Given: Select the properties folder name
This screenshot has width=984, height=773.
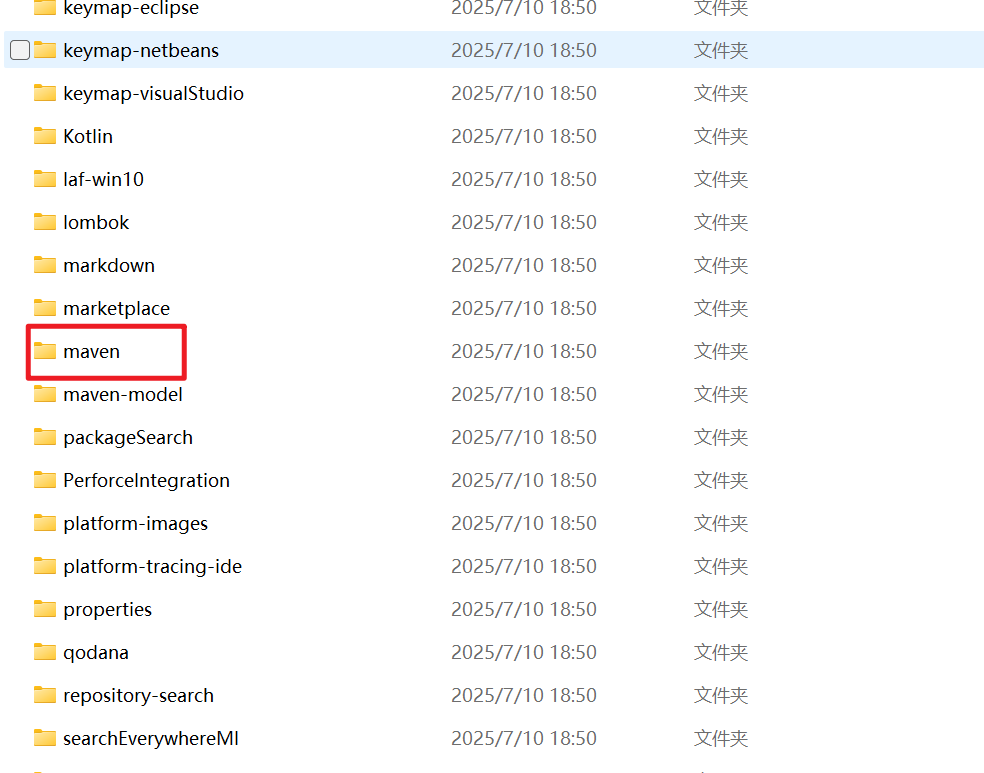Looking at the screenshot, I should click(108, 610).
